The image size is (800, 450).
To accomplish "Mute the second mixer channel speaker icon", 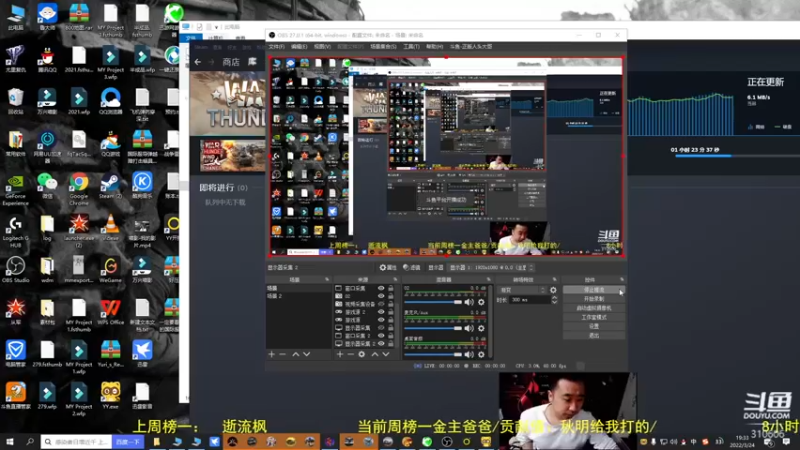I will (x=469, y=328).
